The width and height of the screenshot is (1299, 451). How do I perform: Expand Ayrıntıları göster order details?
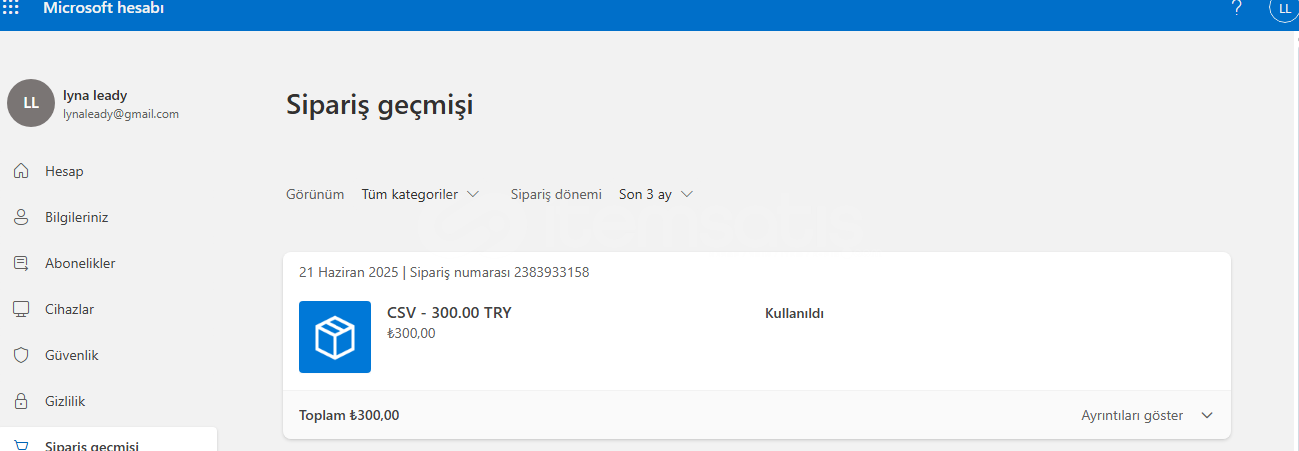tap(1147, 415)
